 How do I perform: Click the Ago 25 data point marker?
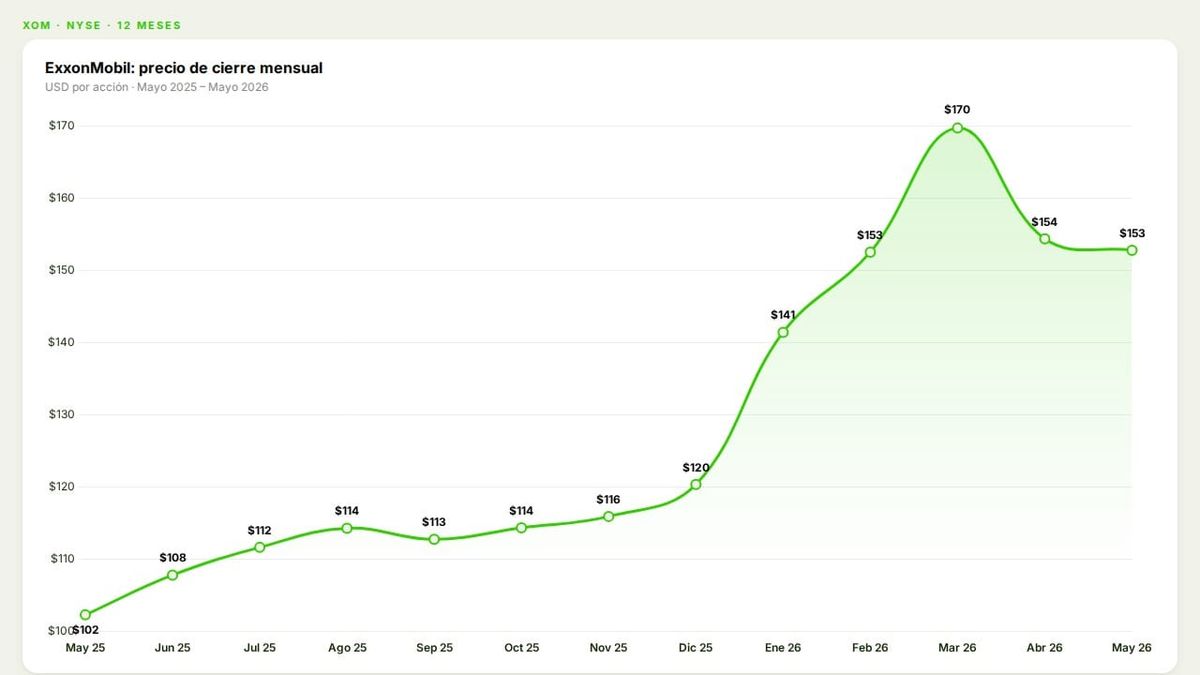point(347,528)
